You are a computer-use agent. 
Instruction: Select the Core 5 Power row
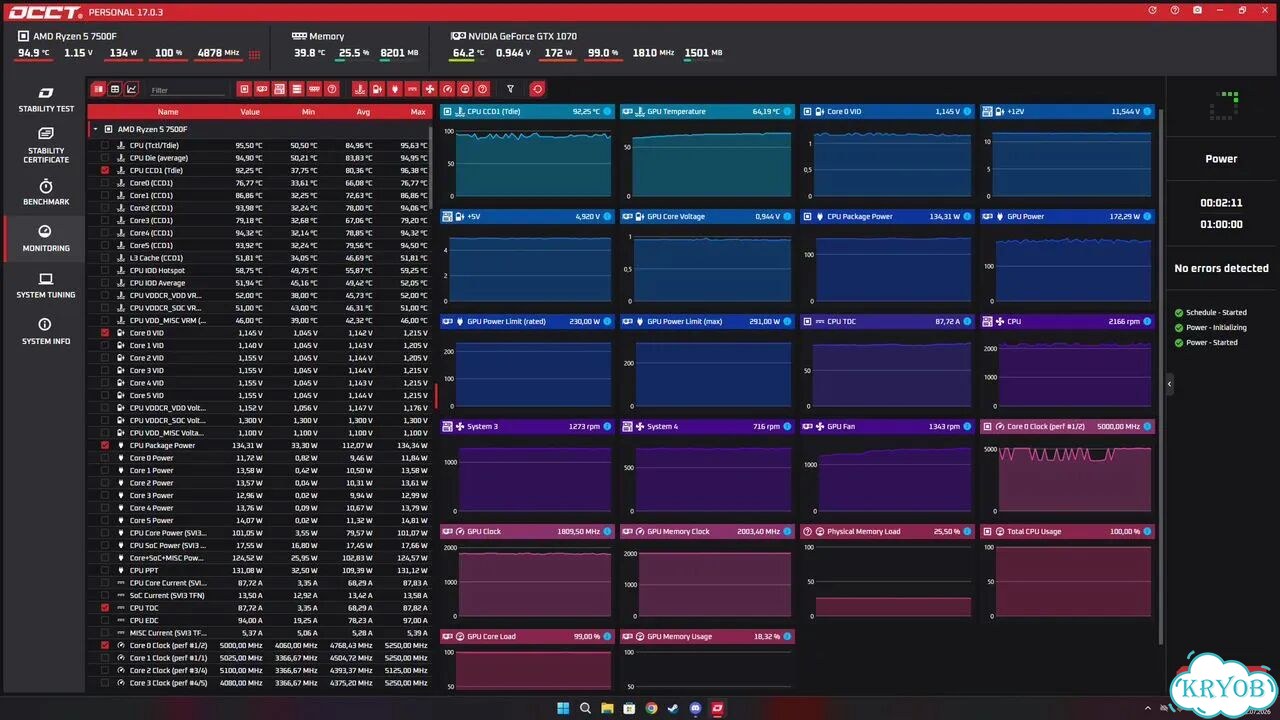click(x=260, y=521)
